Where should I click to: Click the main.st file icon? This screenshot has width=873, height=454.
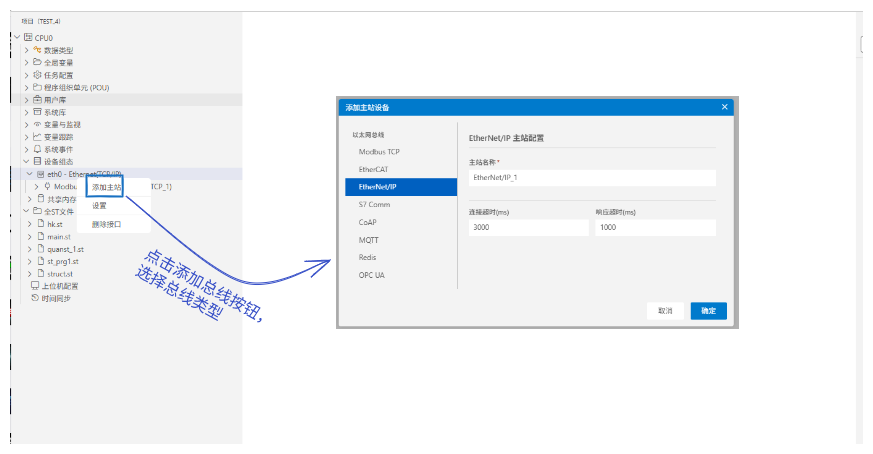(x=40, y=236)
